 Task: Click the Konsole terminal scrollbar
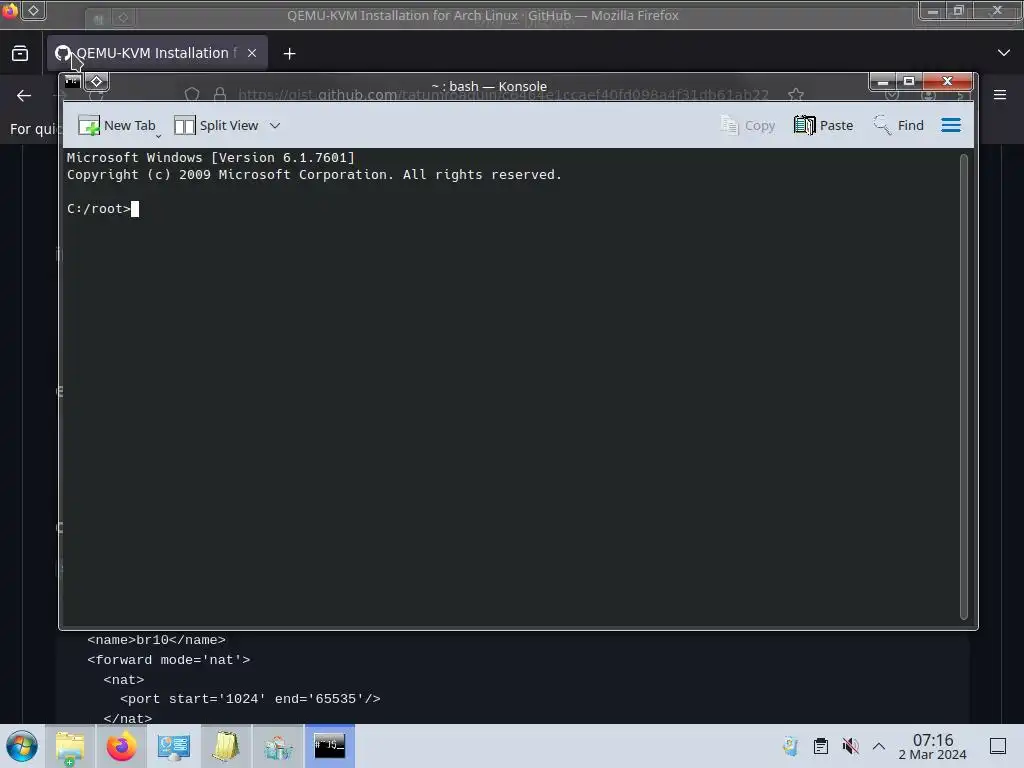coord(963,387)
